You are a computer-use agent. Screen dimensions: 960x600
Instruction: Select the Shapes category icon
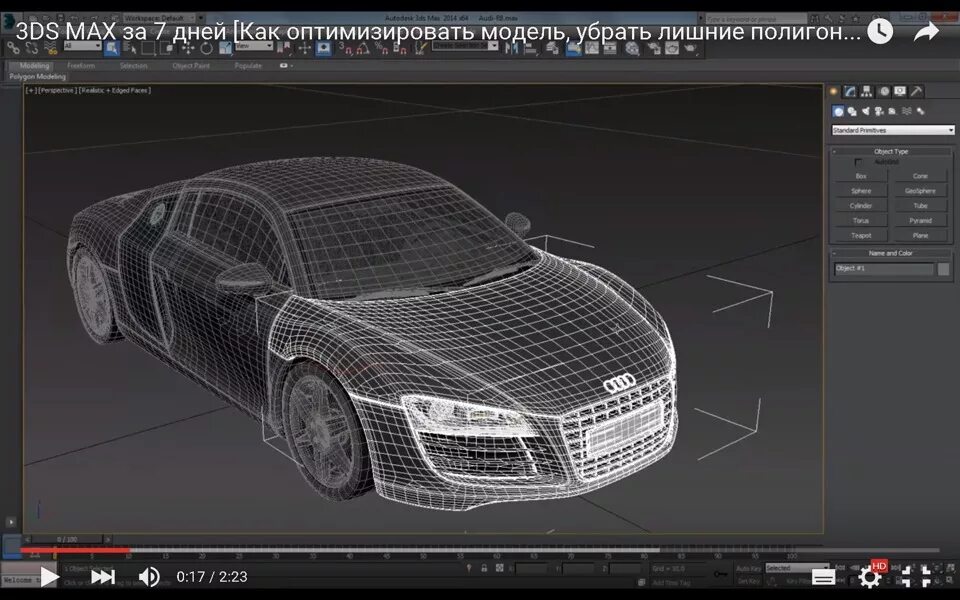852,111
